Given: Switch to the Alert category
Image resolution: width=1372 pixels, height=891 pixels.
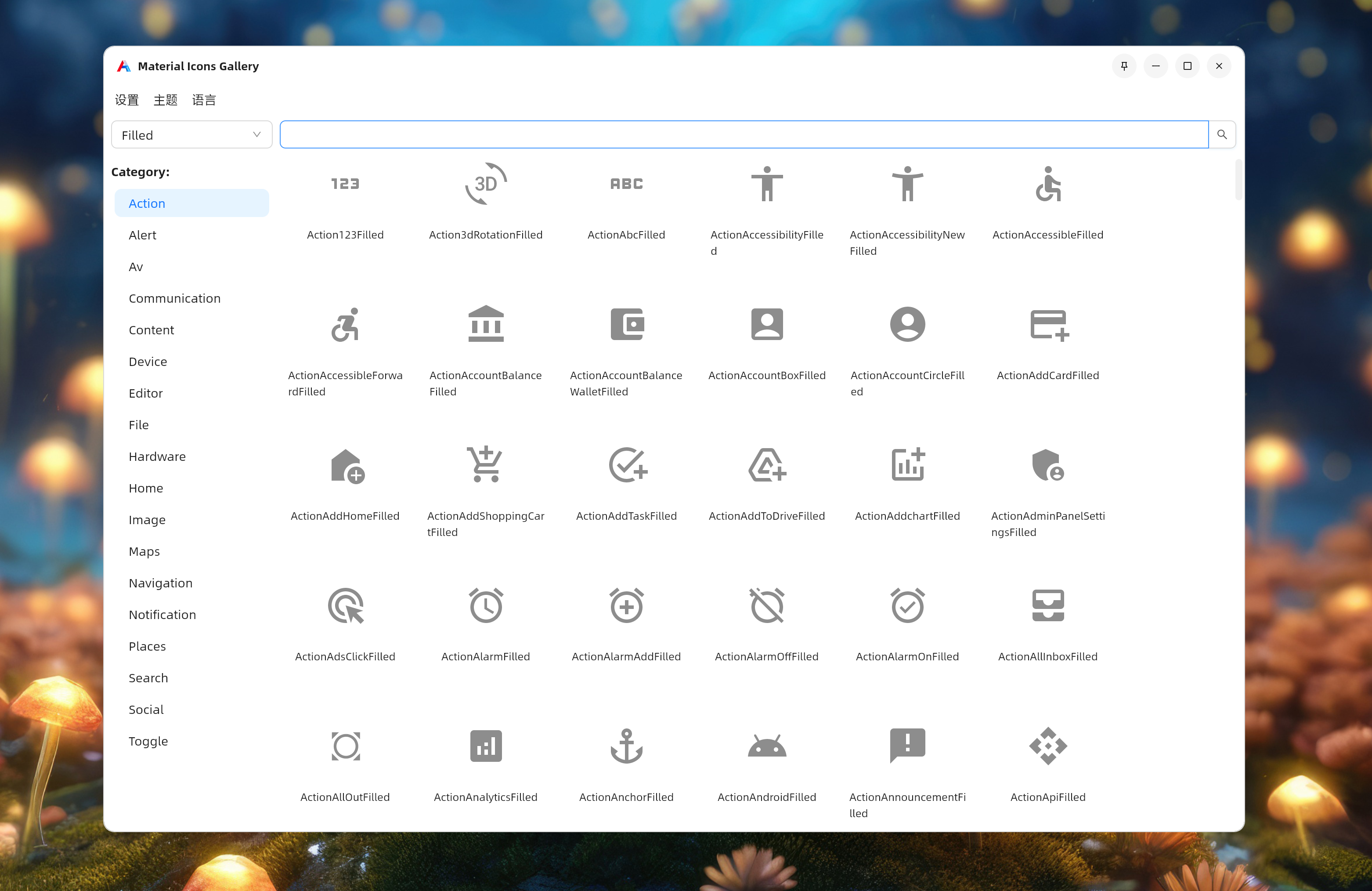Looking at the screenshot, I should pos(142,235).
